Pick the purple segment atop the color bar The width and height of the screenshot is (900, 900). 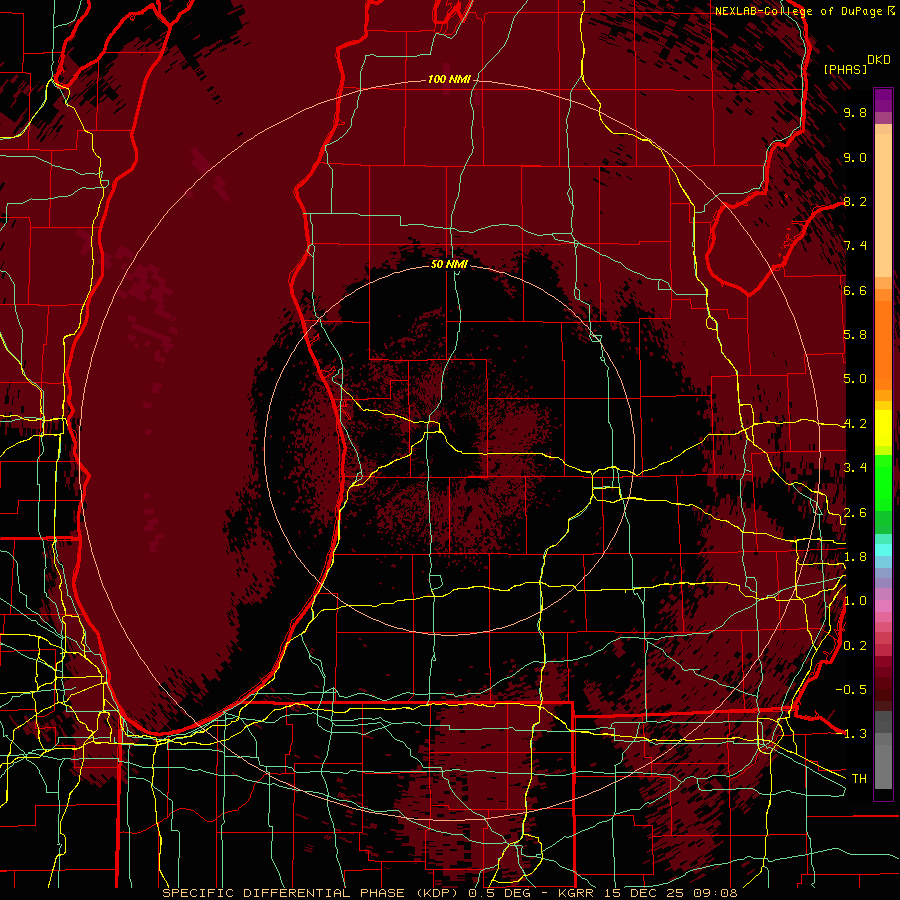[x=883, y=100]
